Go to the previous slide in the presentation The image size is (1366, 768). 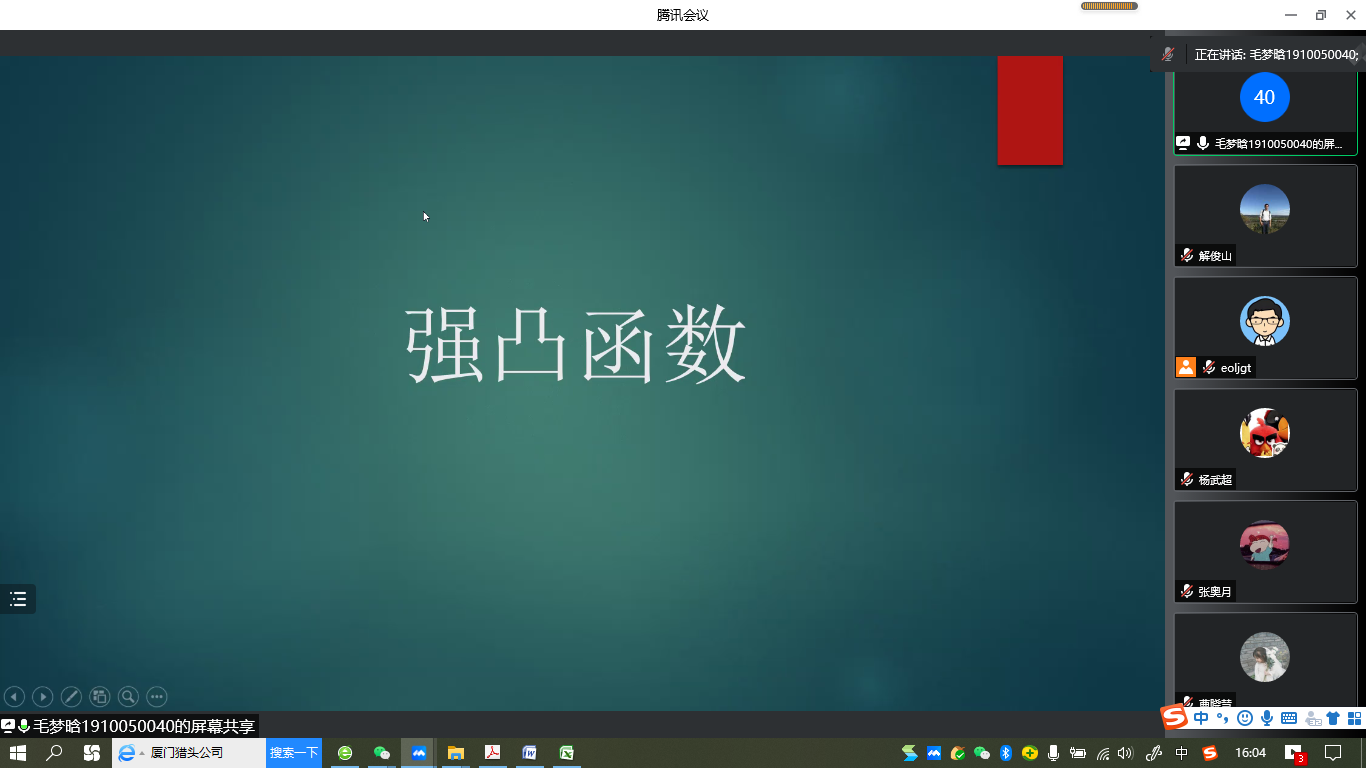click(x=14, y=697)
